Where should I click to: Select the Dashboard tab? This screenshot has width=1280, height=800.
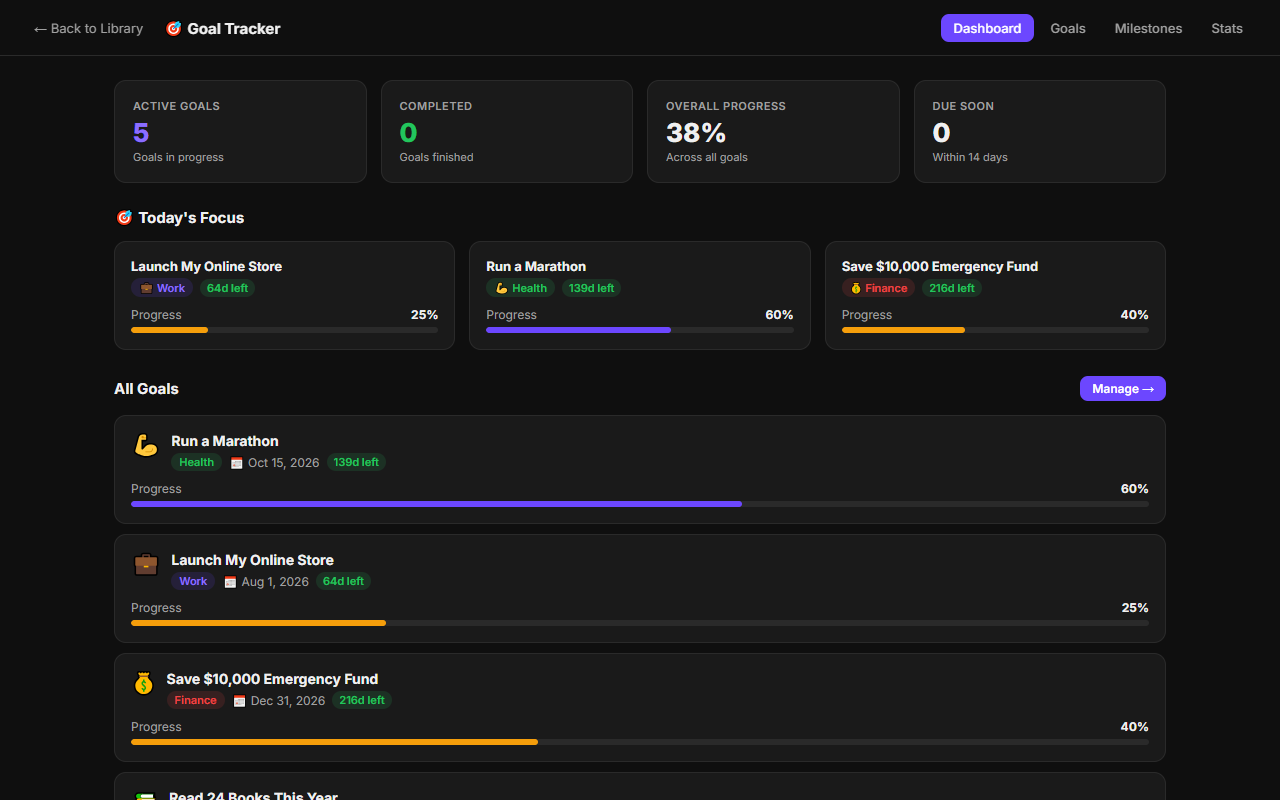point(987,28)
